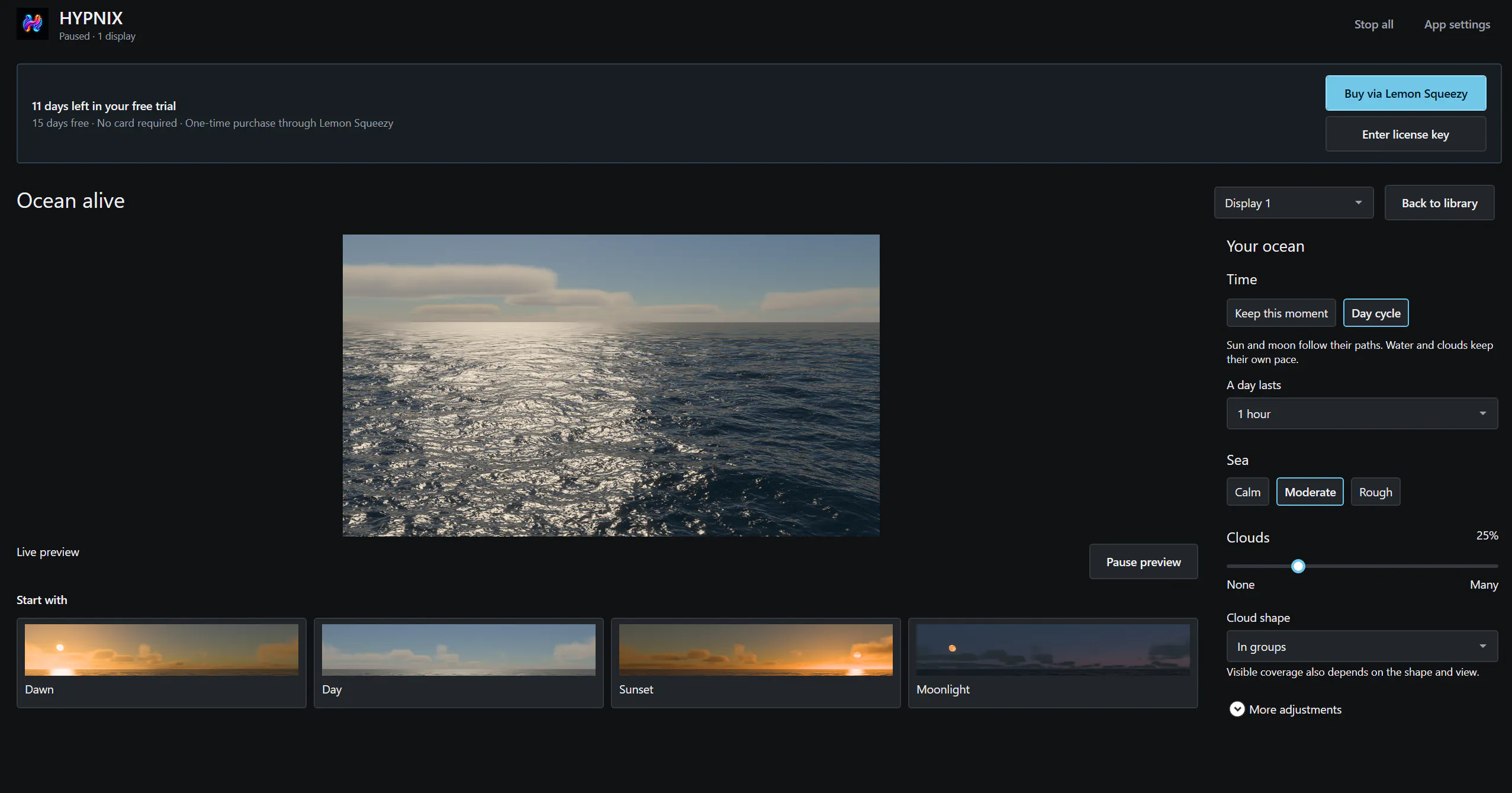The height and width of the screenshot is (793, 1512).
Task: Click the 'Ocean alive' title
Action: coord(70,201)
